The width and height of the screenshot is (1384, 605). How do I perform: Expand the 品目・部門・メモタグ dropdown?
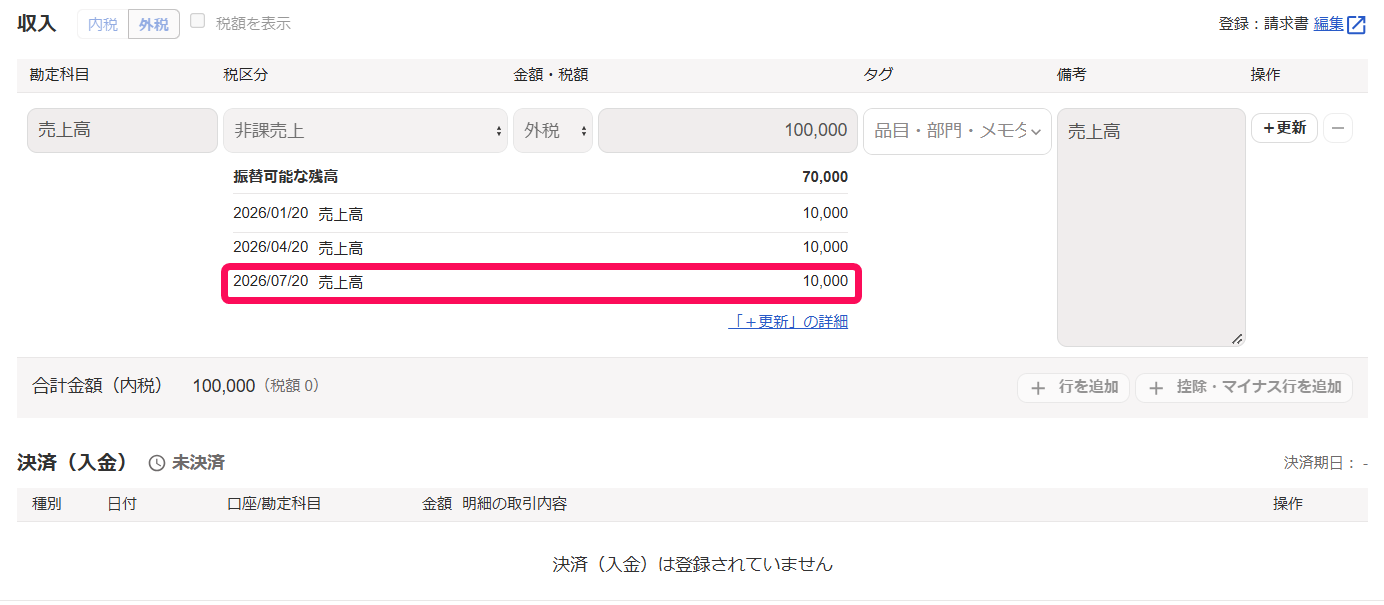pyautogui.click(x=957, y=131)
